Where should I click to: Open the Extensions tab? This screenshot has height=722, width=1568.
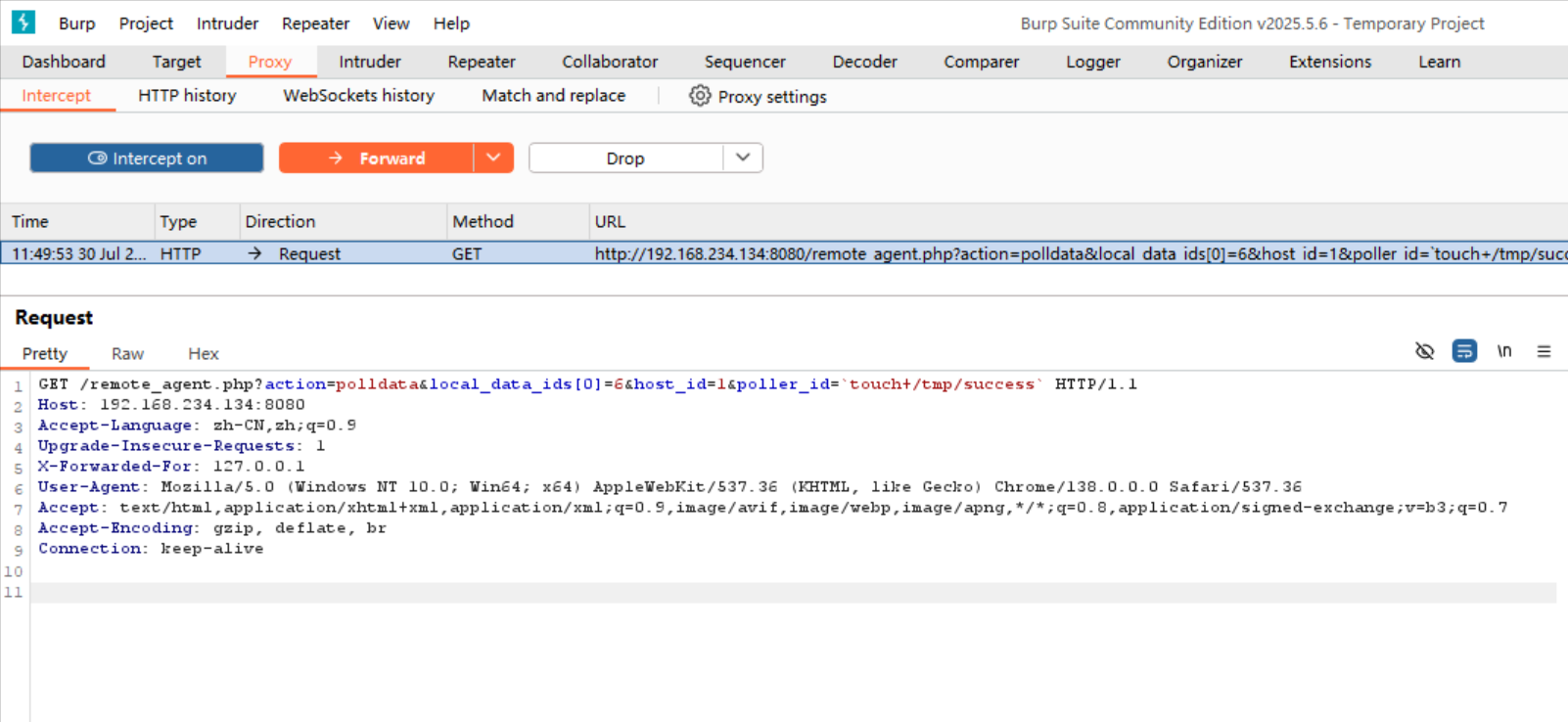[x=1330, y=62]
